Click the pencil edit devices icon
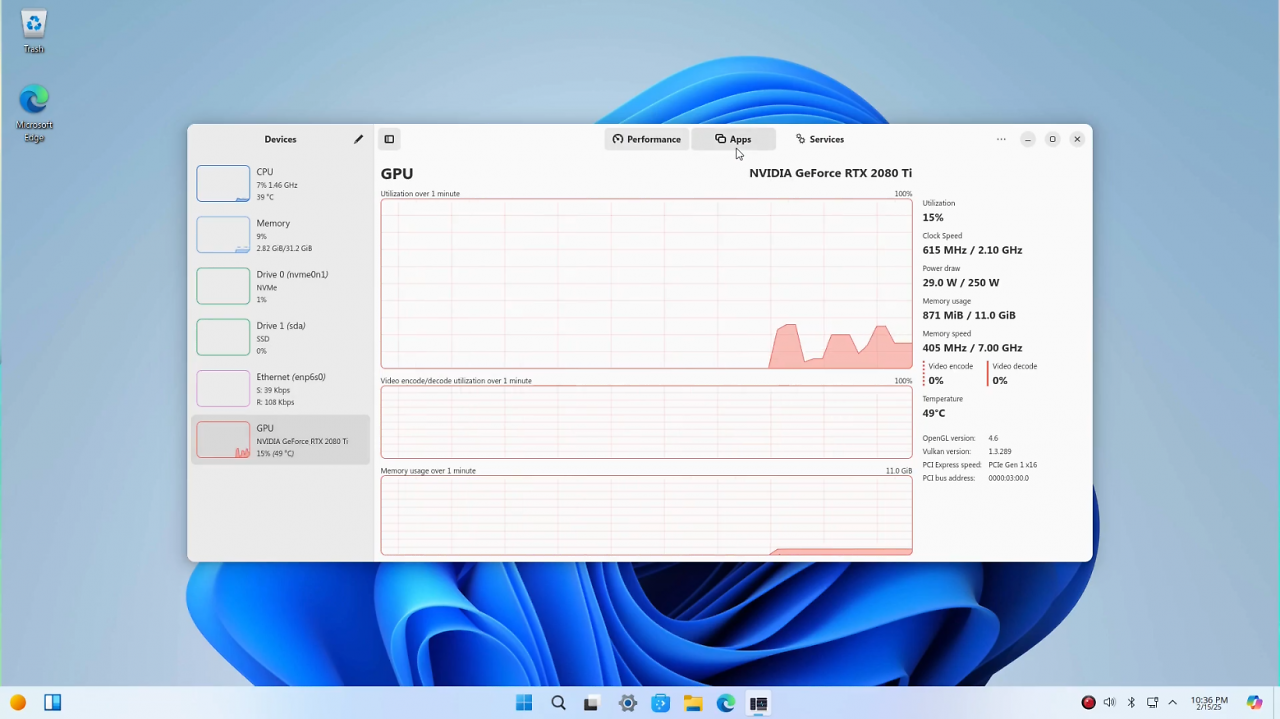1280x719 pixels. tap(358, 139)
